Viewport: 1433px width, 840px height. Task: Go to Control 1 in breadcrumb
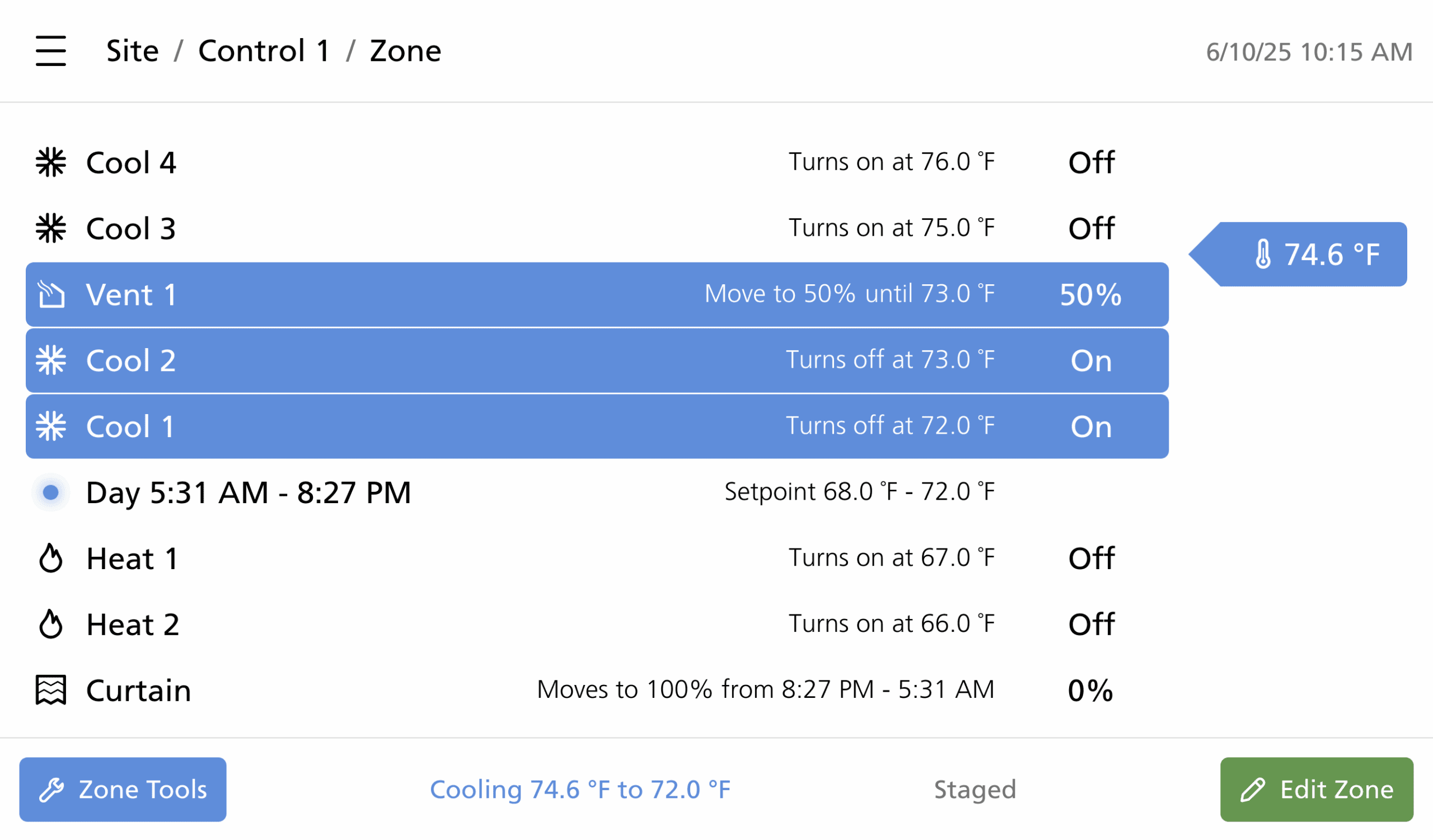(x=264, y=51)
